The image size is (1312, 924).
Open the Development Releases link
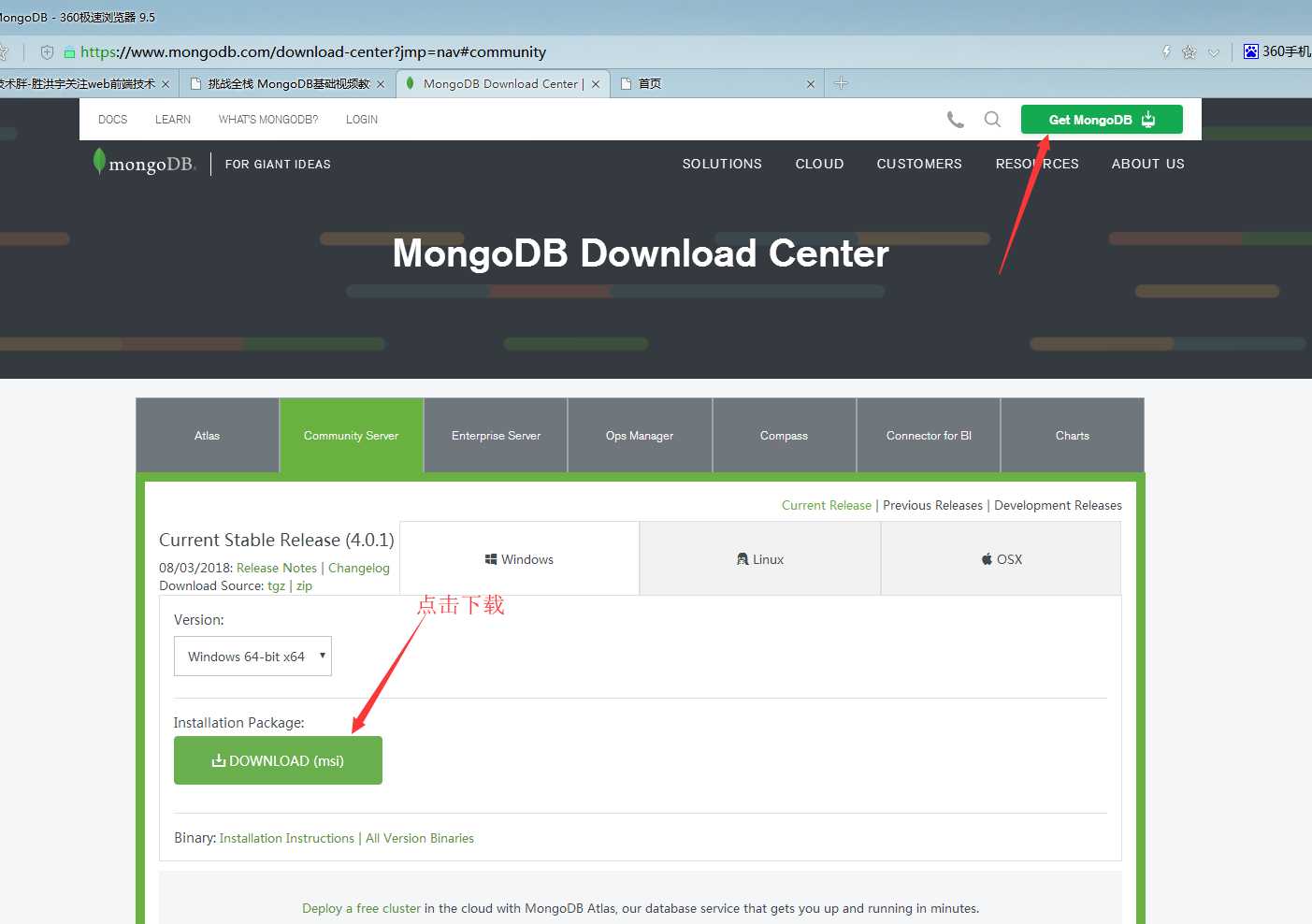tap(1058, 505)
